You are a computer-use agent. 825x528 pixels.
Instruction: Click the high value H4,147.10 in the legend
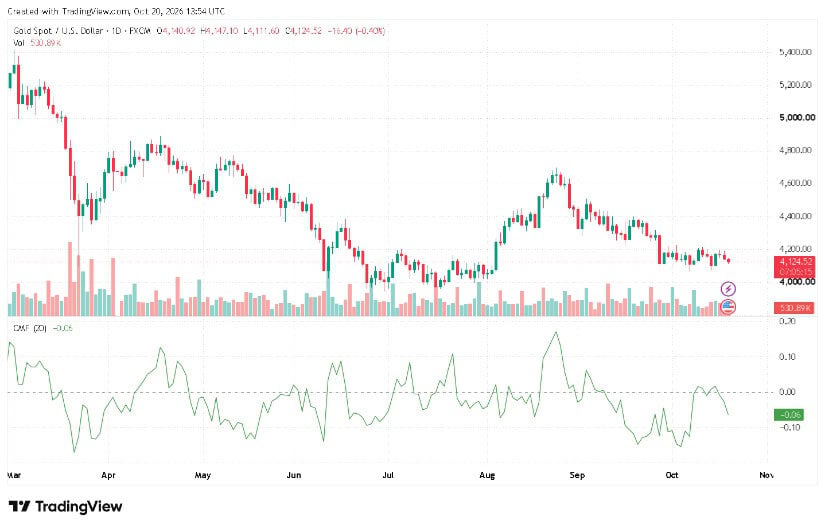[219, 31]
